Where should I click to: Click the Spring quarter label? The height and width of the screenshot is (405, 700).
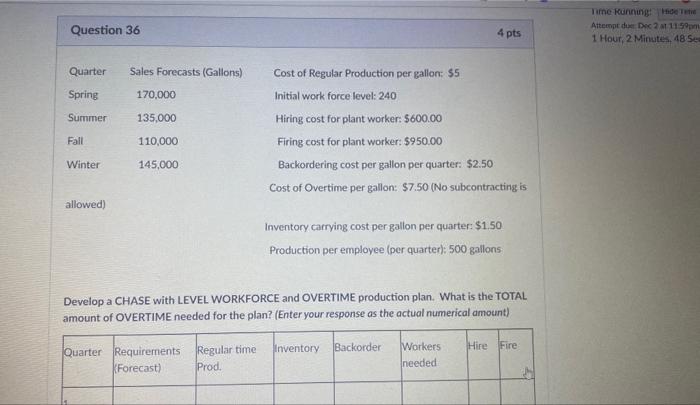pyautogui.click(x=83, y=95)
